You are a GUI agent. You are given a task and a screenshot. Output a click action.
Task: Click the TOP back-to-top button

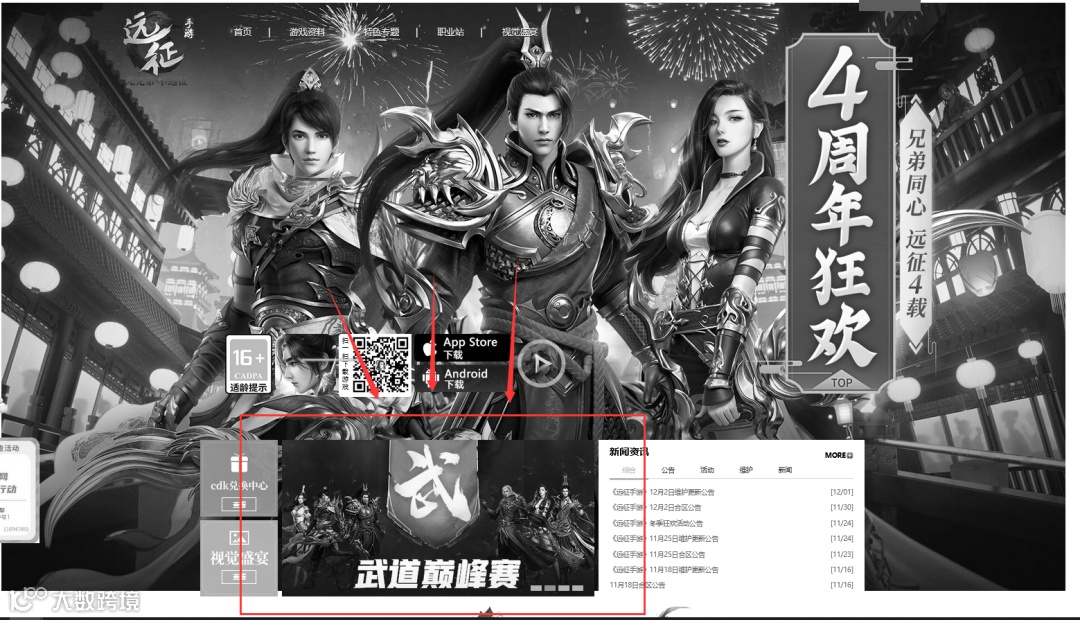842,382
